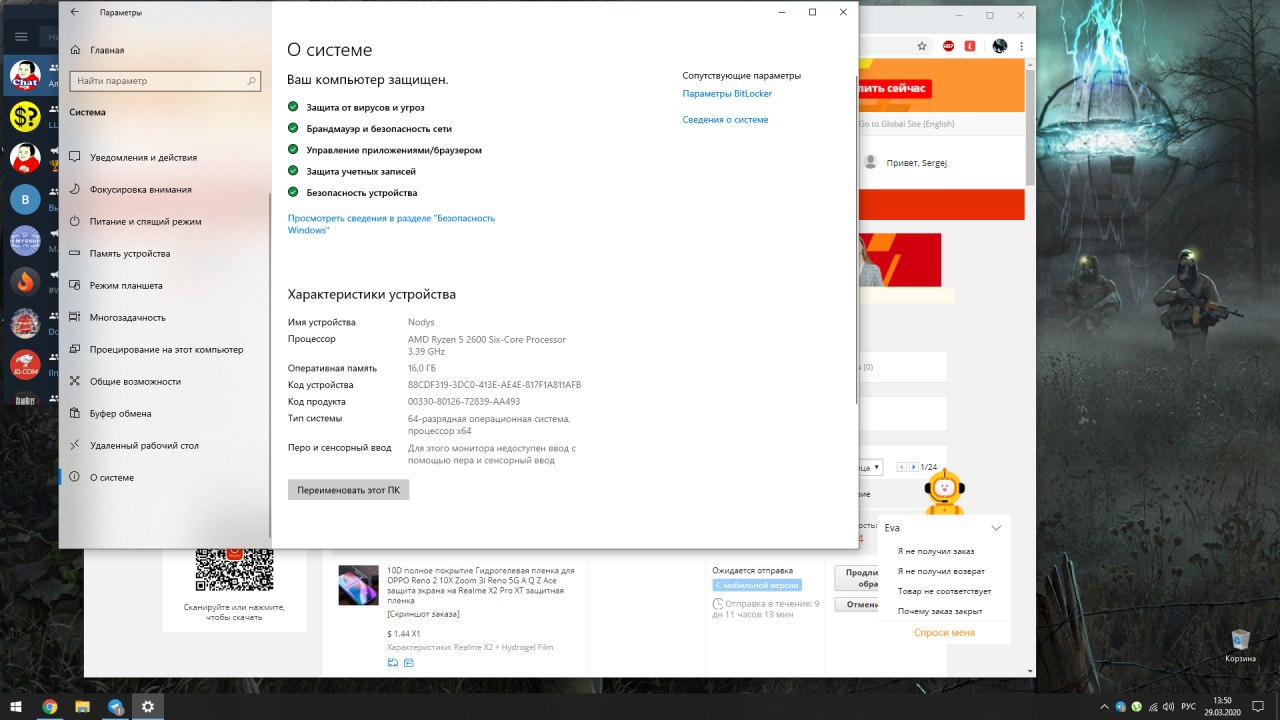This screenshot has height=720, width=1280.
Task: Click green check for Управление приложениями/браузером
Action: click(x=293, y=150)
